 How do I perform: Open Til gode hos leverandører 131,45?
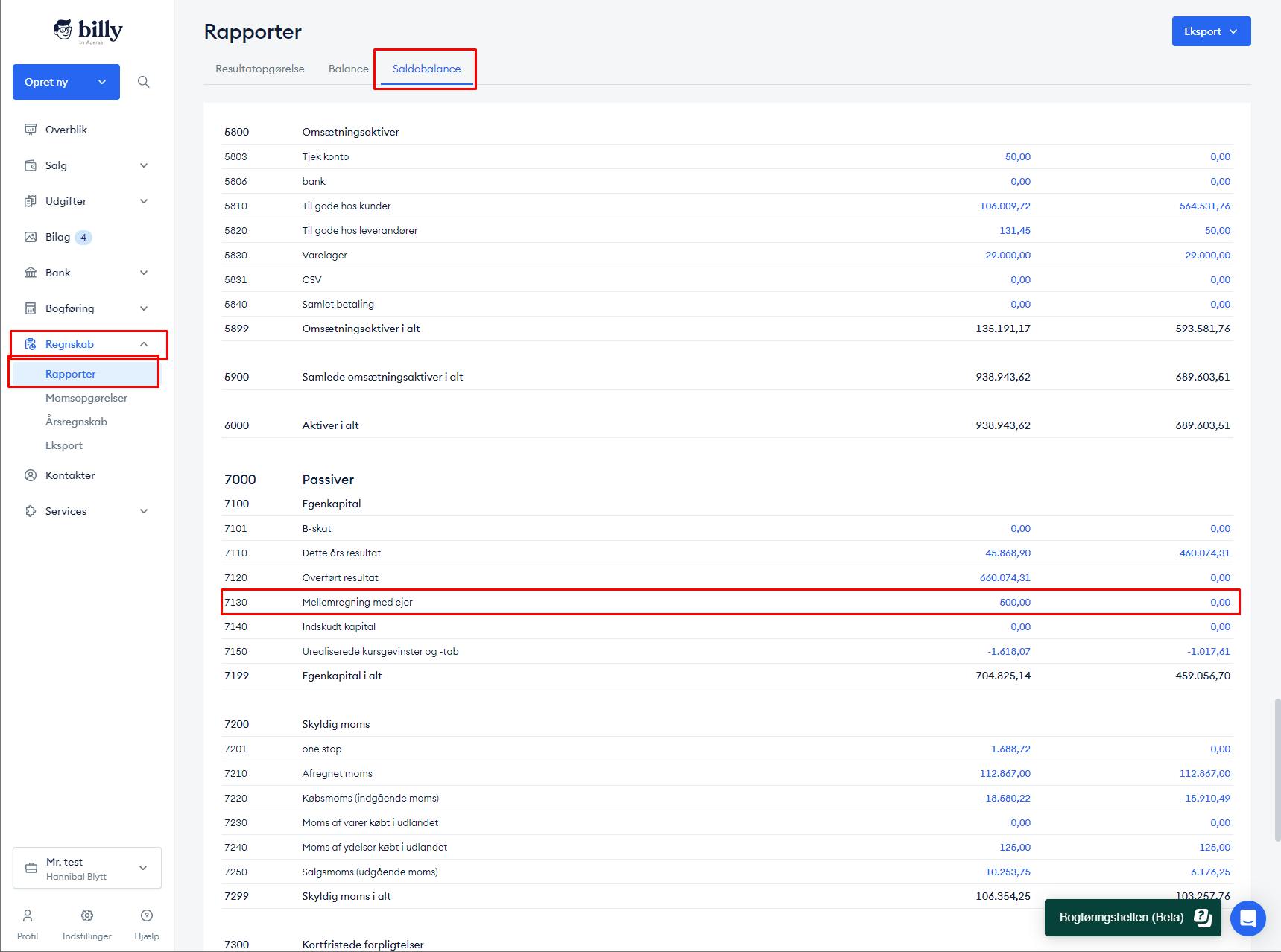pos(1015,230)
